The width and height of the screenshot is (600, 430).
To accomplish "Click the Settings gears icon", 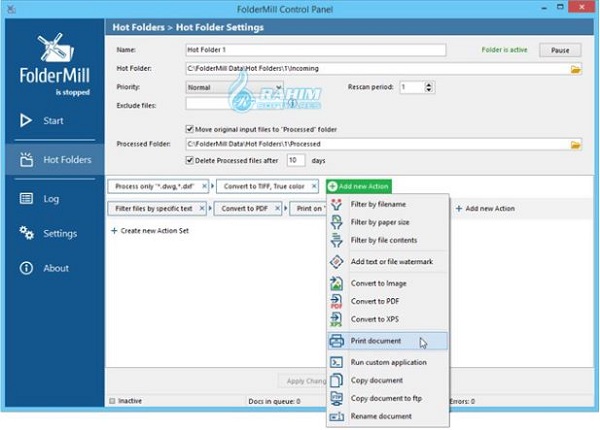I will pyautogui.click(x=26, y=233).
